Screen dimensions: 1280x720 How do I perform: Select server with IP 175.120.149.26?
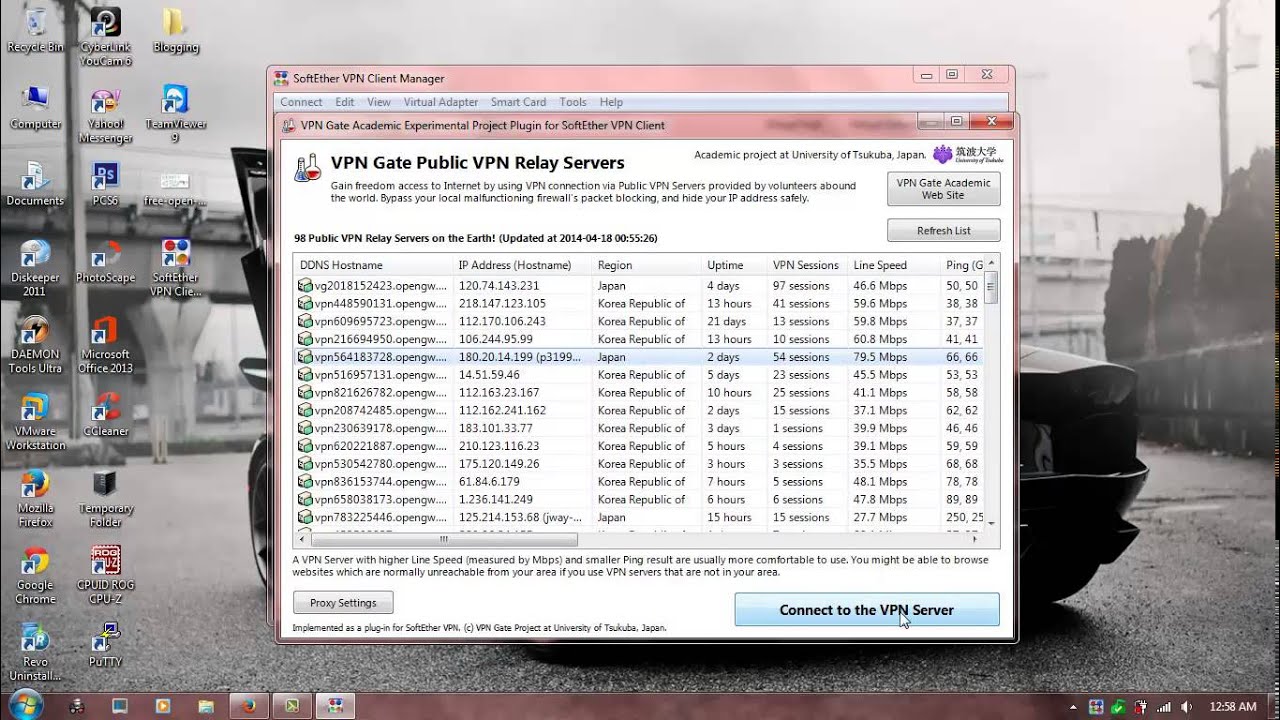point(638,464)
